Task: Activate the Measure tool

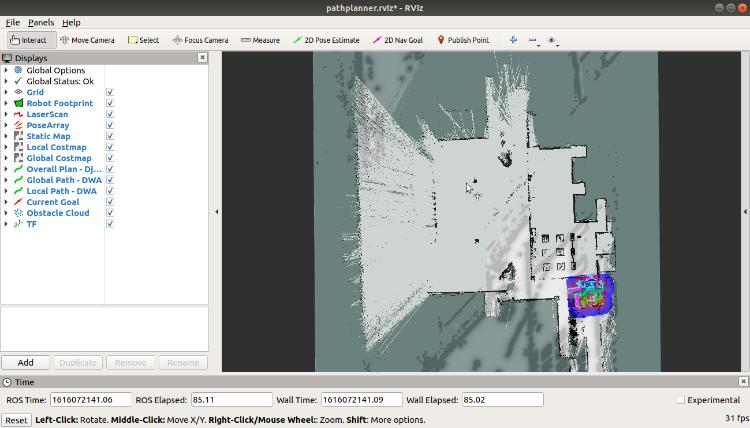Action: point(259,40)
